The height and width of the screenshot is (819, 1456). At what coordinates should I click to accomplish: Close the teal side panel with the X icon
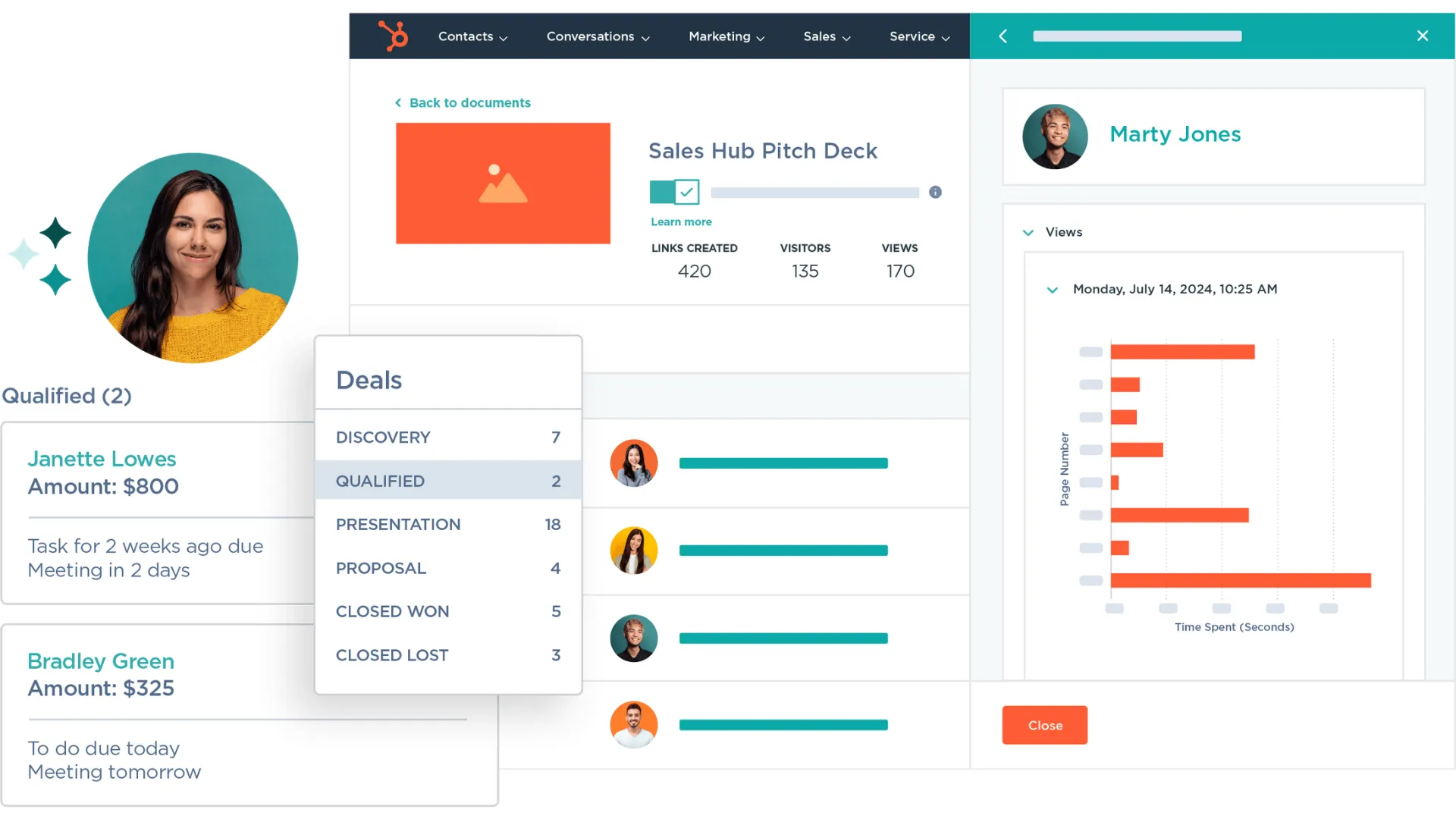1423,36
